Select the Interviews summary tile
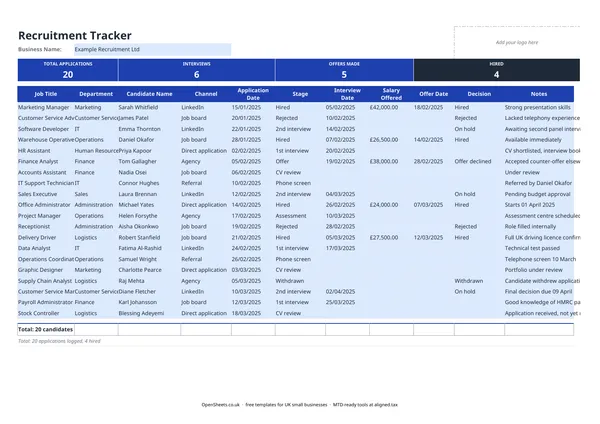Screen dimensions: 600x424 (x=196, y=70)
